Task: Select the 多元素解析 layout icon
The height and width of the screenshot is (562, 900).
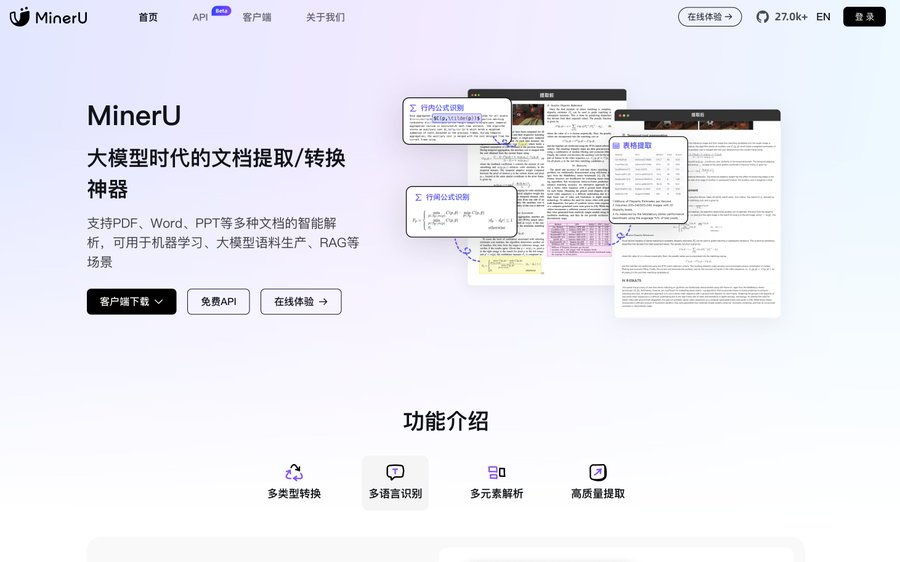Action: (x=496, y=472)
